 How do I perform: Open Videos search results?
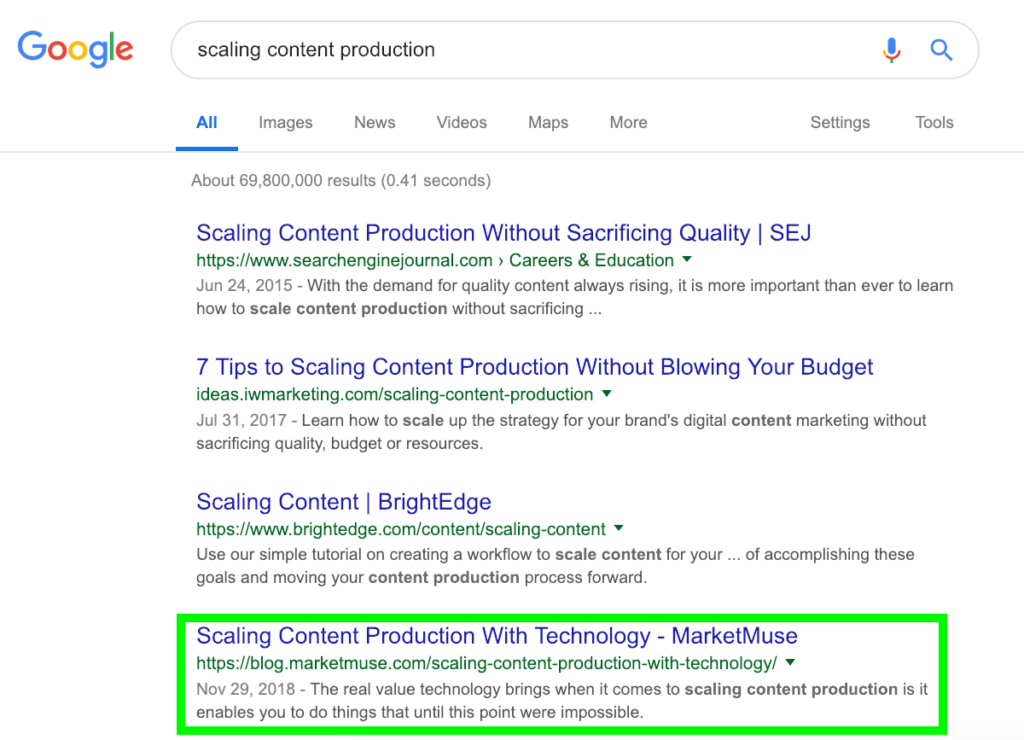[461, 122]
